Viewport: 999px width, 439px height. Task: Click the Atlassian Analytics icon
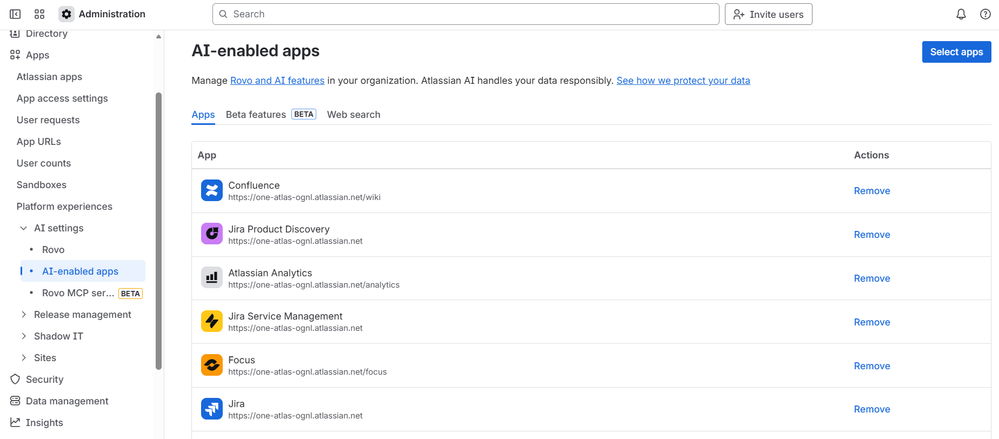coord(212,278)
